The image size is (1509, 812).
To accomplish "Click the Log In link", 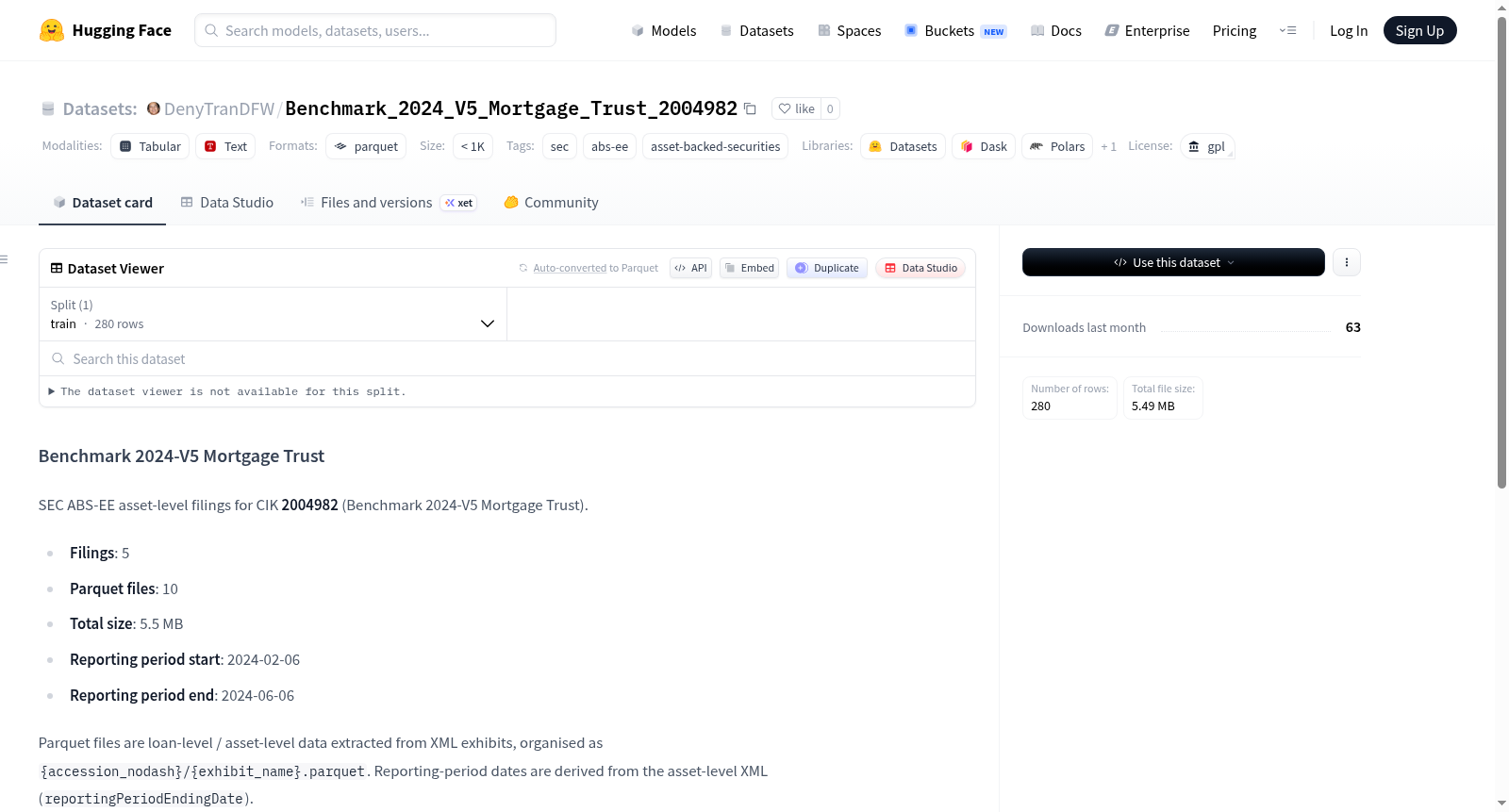I will click(x=1349, y=30).
